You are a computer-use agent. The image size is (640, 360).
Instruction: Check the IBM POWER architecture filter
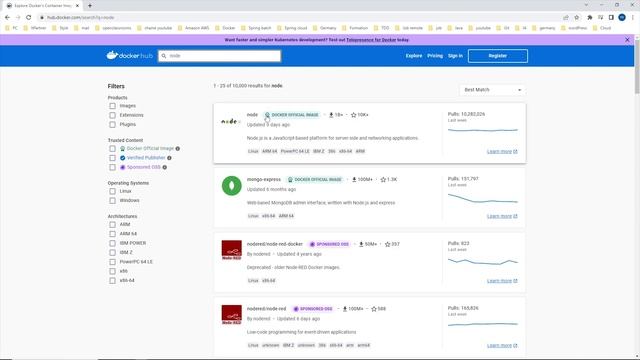(112, 243)
